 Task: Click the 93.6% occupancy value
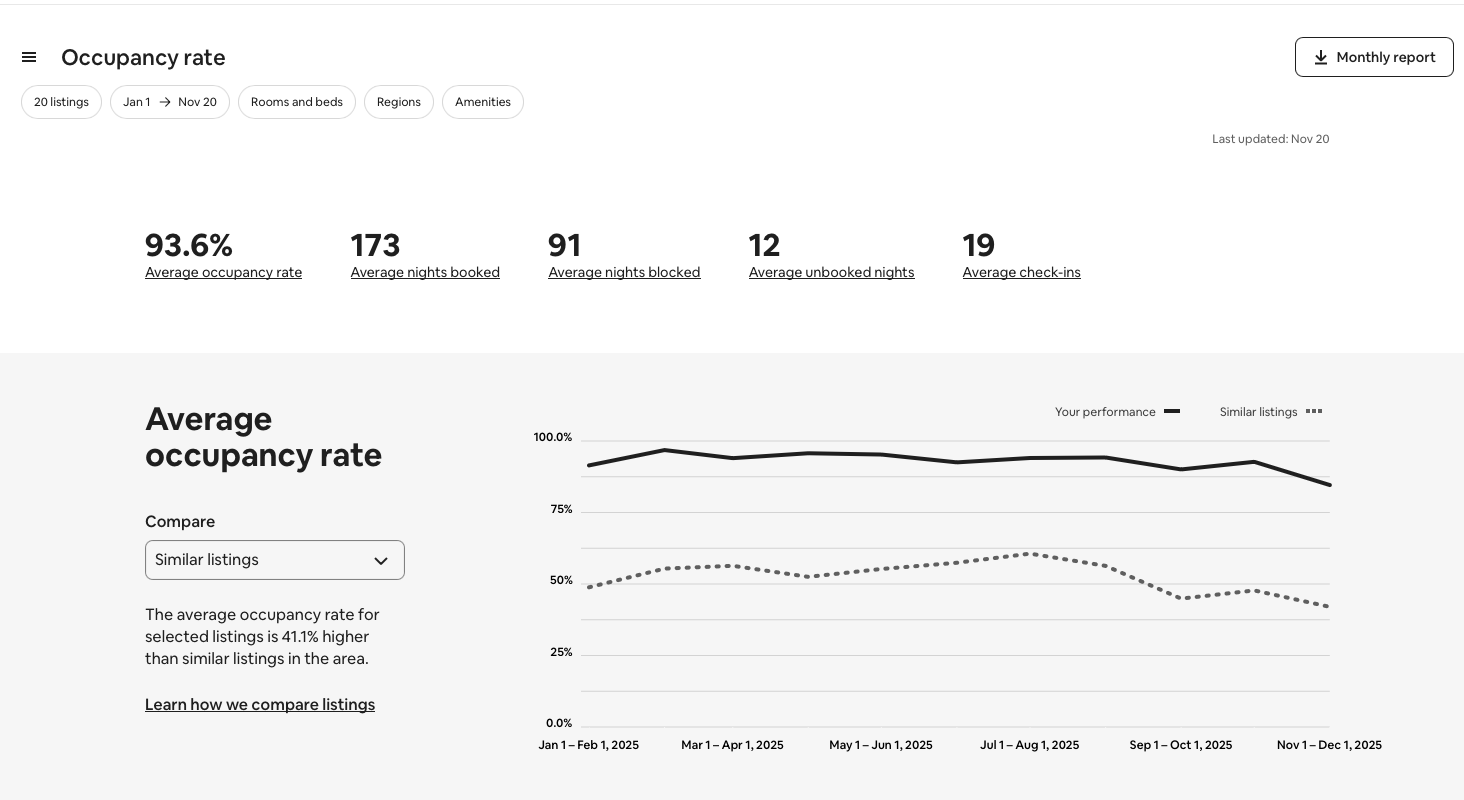[189, 245]
